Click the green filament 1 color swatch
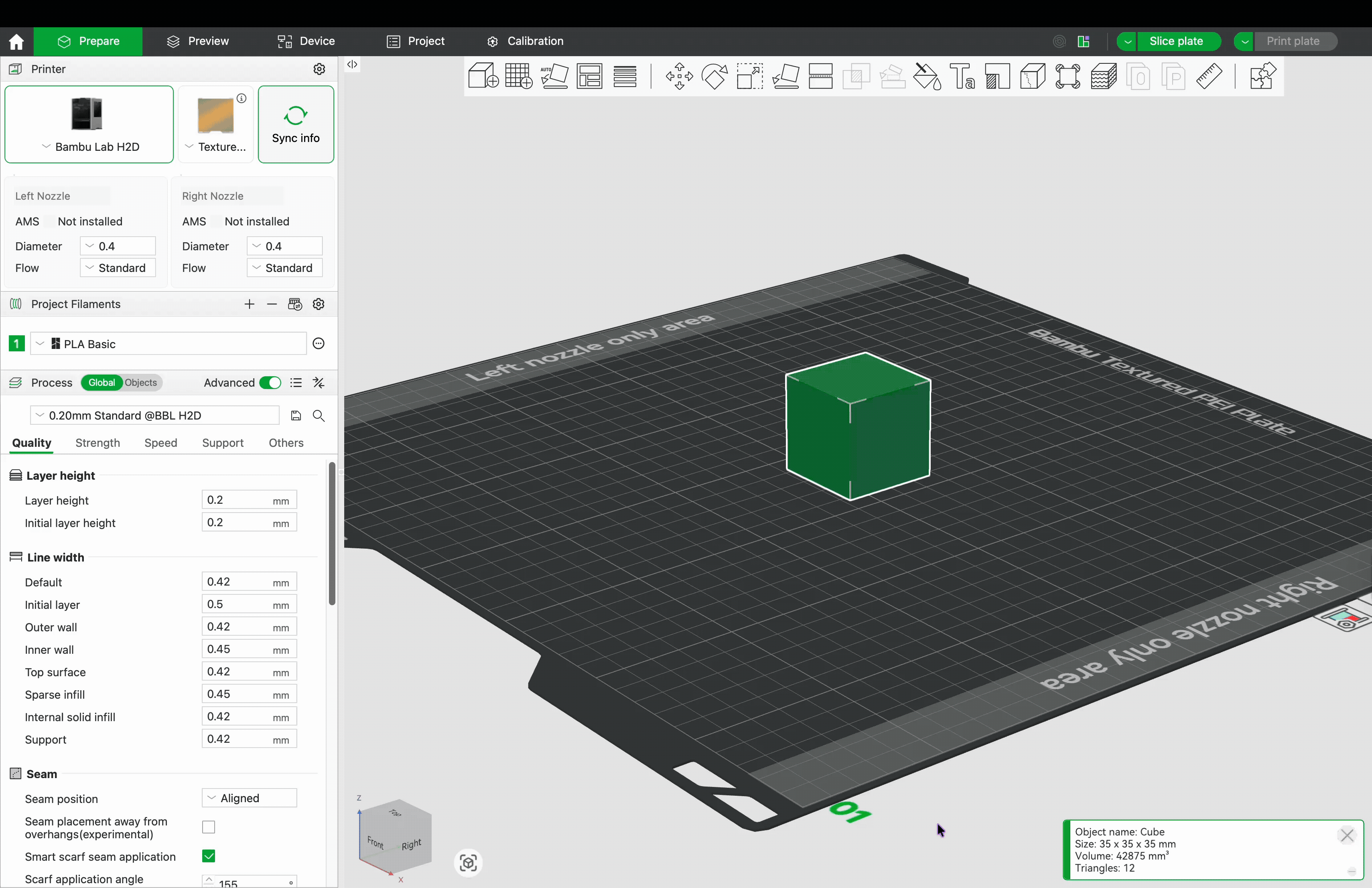1372x888 pixels. 17,344
